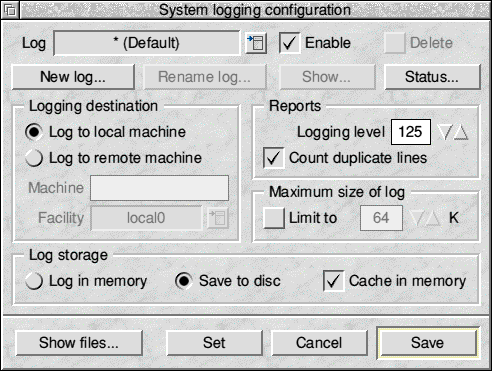Uncheck Count duplicate lines
Viewport: 492px width, 371px height.
tap(274, 158)
